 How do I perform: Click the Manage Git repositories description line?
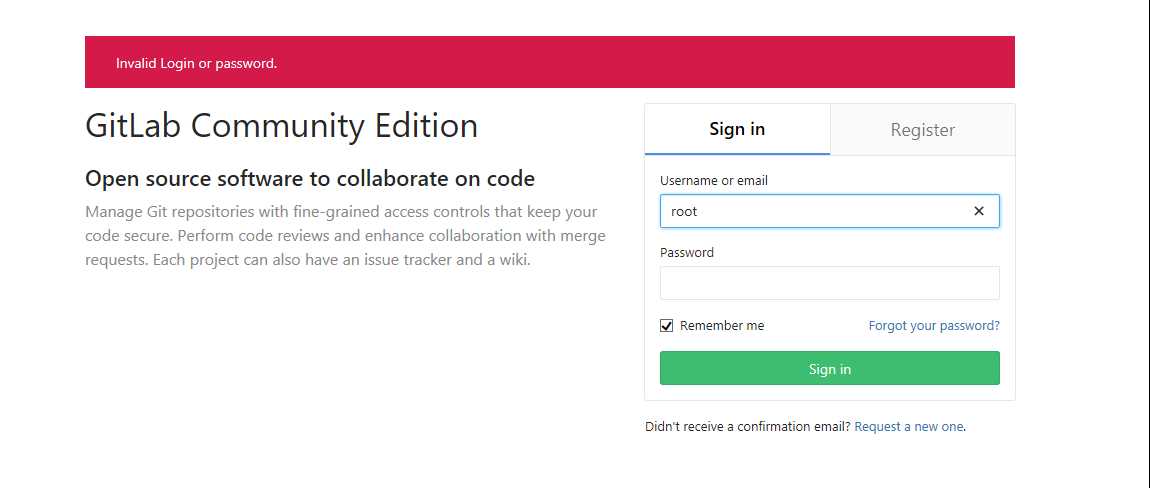click(x=341, y=212)
